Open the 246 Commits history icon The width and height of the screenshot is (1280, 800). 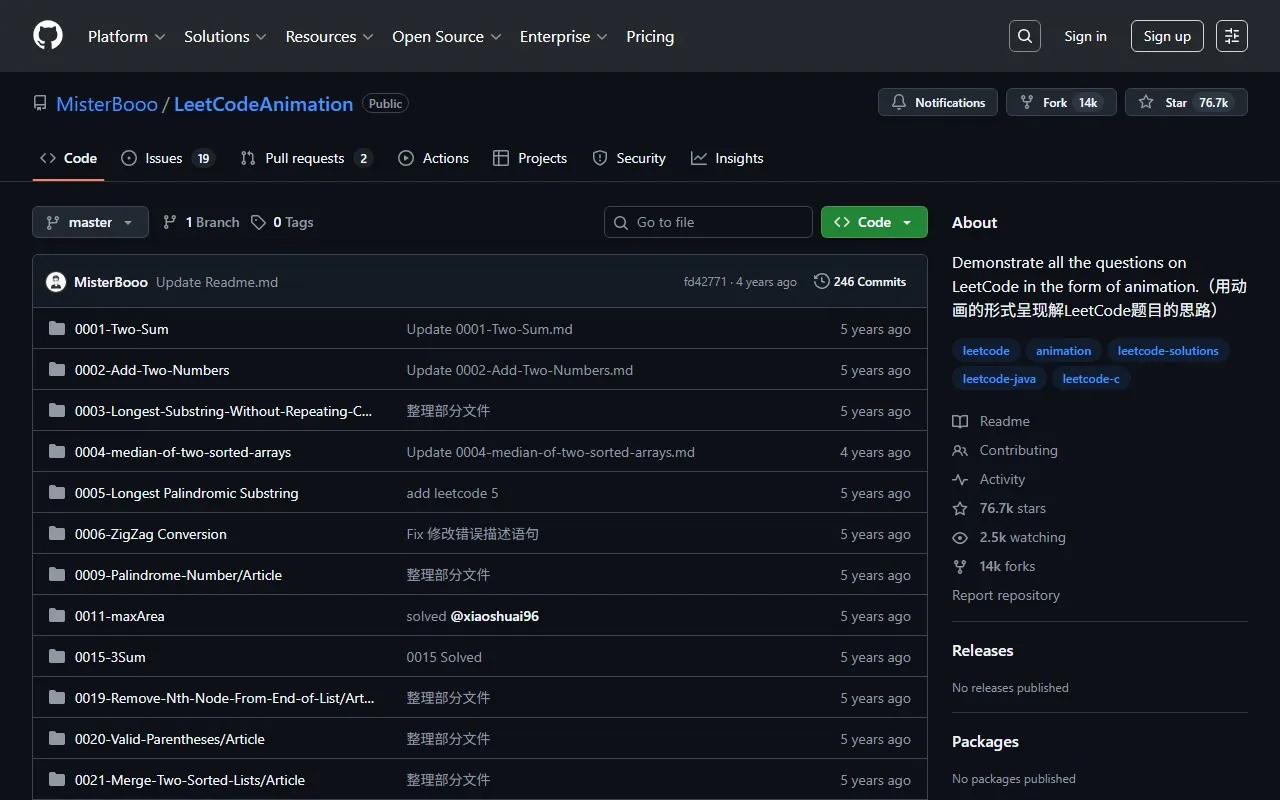click(822, 282)
